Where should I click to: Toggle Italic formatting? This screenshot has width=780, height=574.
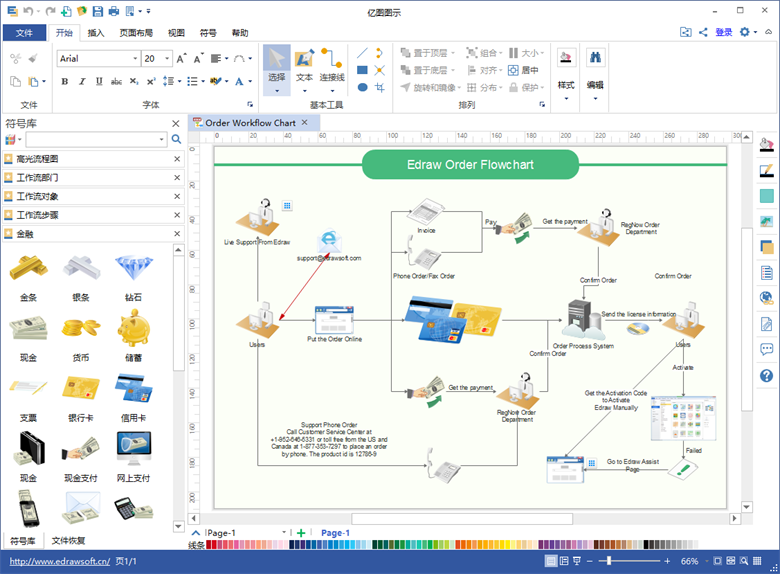(82, 81)
